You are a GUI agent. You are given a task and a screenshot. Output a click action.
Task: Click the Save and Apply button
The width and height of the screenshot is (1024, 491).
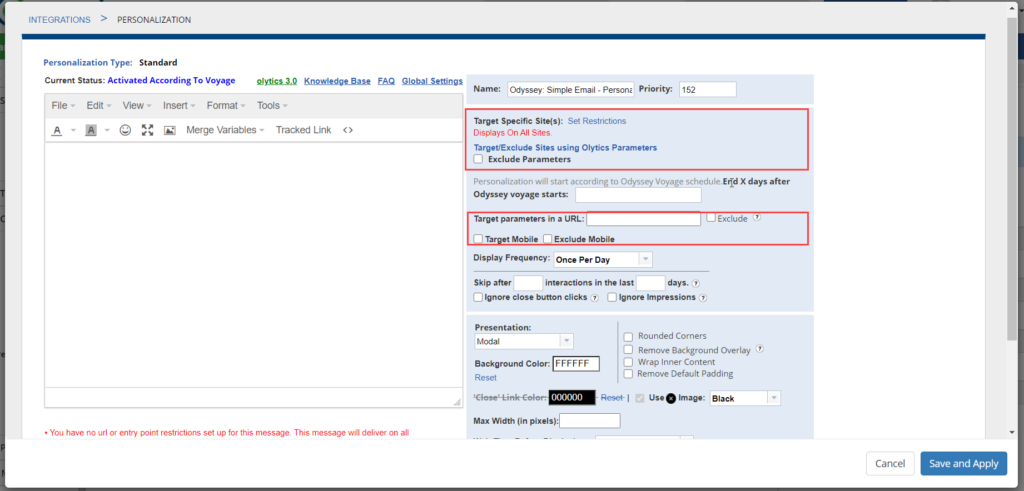[x=963, y=464]
